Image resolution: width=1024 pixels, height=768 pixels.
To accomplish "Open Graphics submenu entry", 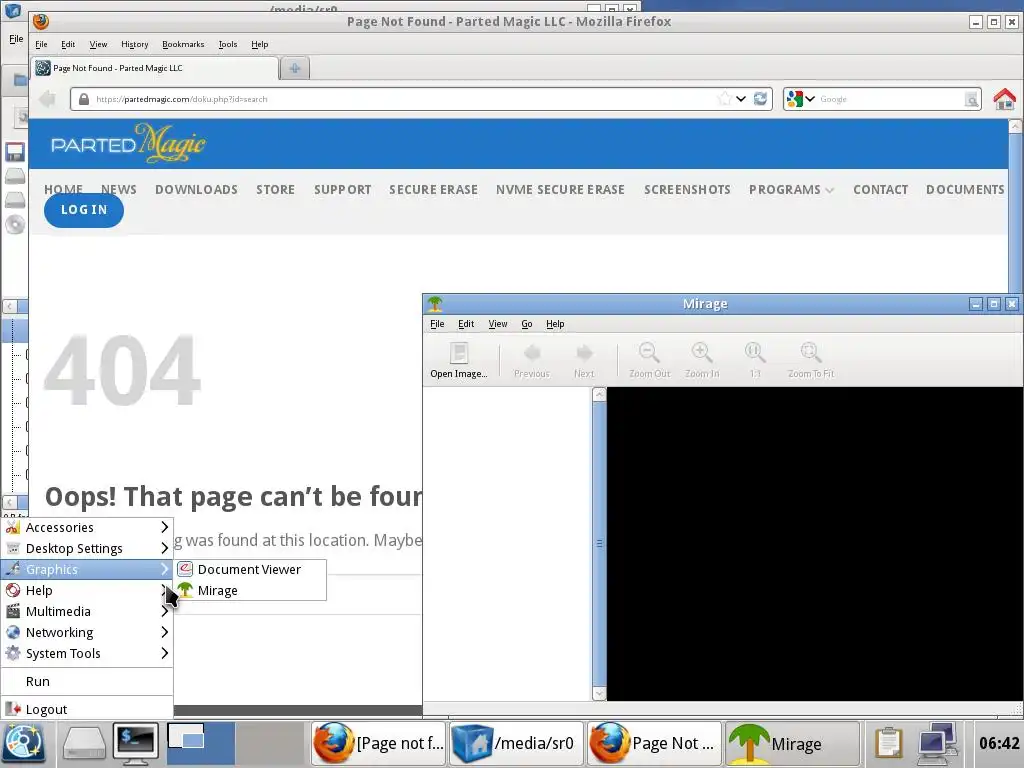I will click(x=87, y=569).
